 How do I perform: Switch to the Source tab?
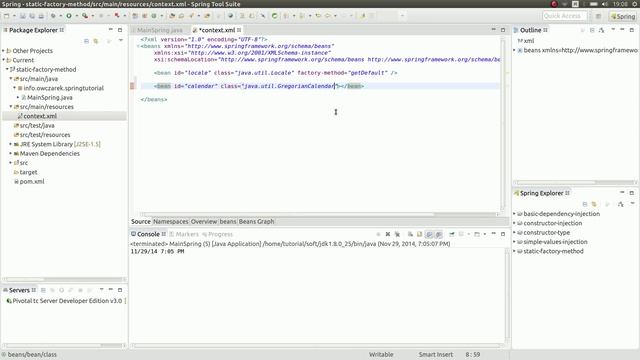click(x=141, y=221)
